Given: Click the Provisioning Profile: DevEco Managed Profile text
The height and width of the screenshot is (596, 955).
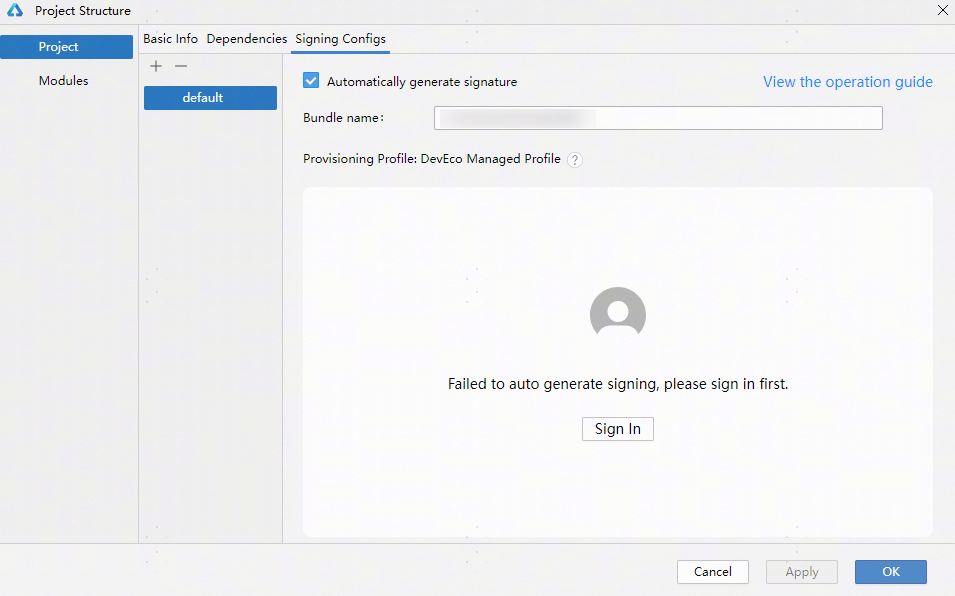Looking at the screenshot, I should 432,159.
